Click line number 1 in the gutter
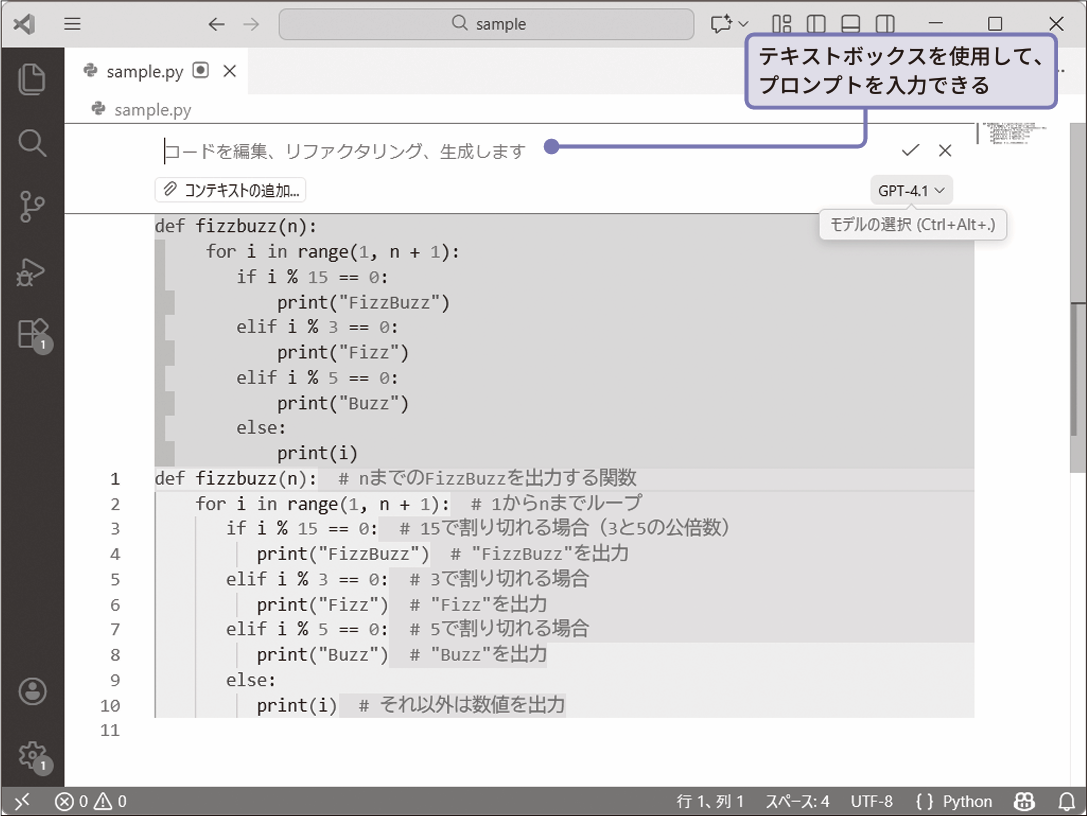This screenshot has height=816, width=1087. (115, 479)
